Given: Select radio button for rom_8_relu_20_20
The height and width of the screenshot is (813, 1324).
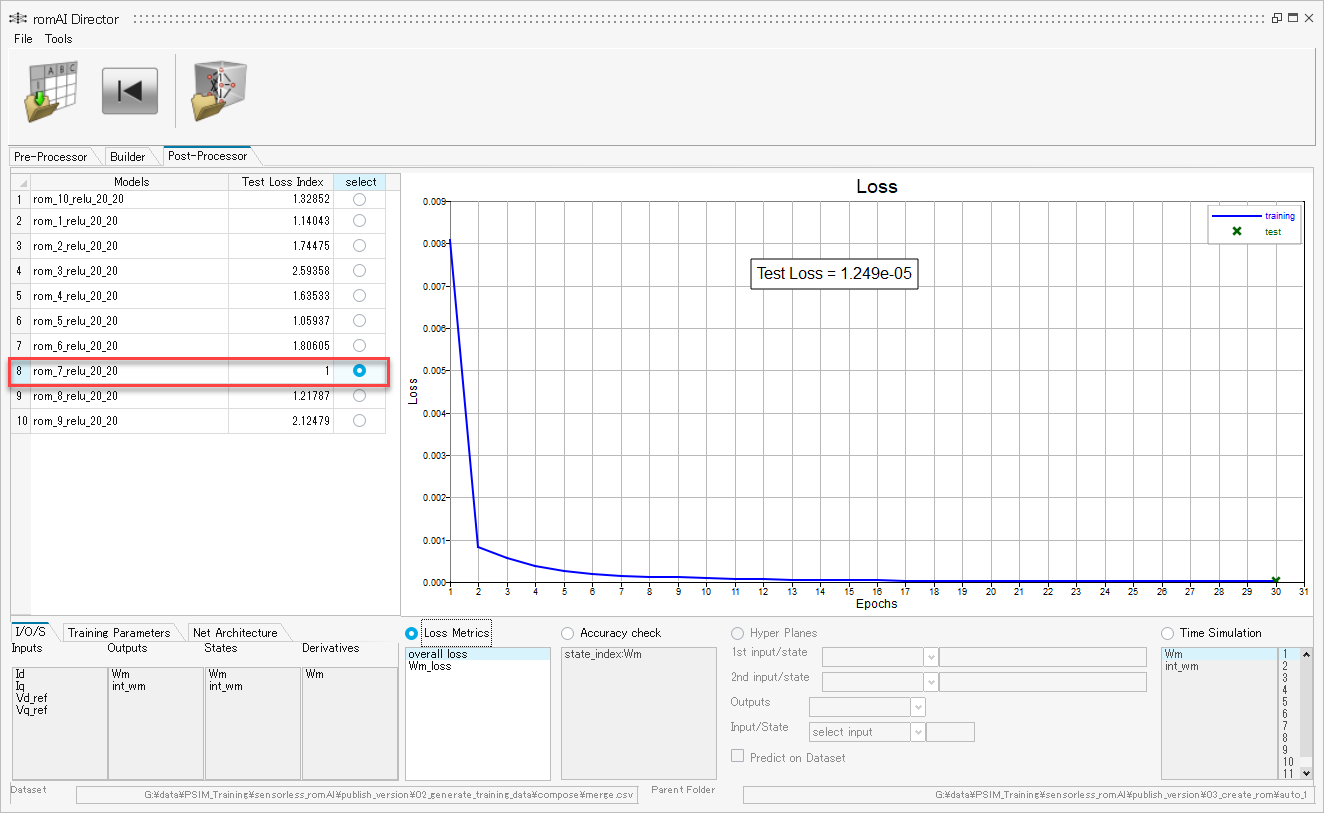Looking at the screenshot, I should [x=359, y=396].
